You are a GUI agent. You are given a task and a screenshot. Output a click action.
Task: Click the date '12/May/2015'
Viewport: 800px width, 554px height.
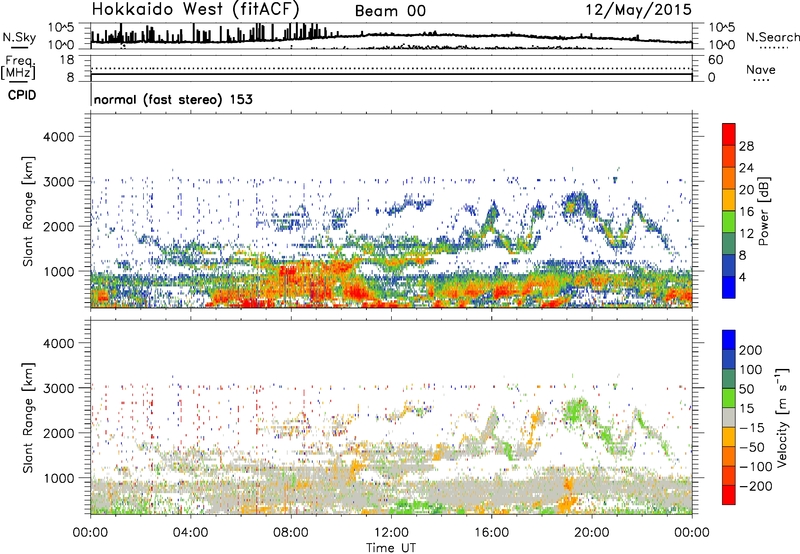pos(638,10)
